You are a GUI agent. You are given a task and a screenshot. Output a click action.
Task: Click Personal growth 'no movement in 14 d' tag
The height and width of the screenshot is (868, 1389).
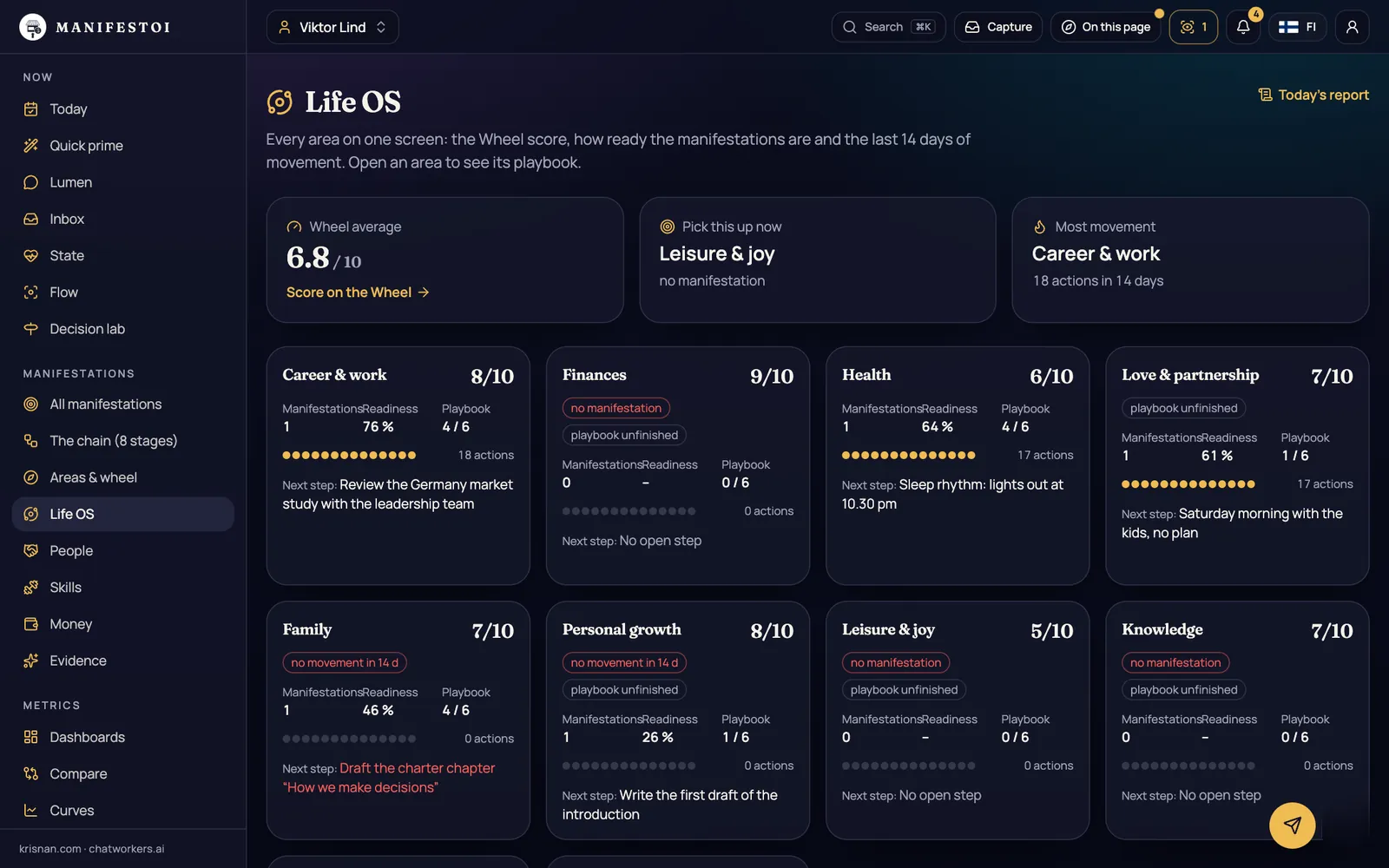click(624, 662)
